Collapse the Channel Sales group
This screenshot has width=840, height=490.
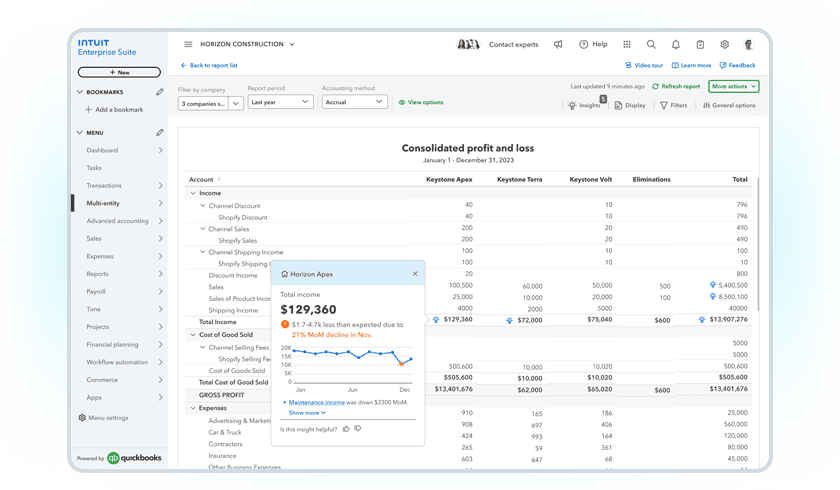point(202,229)
